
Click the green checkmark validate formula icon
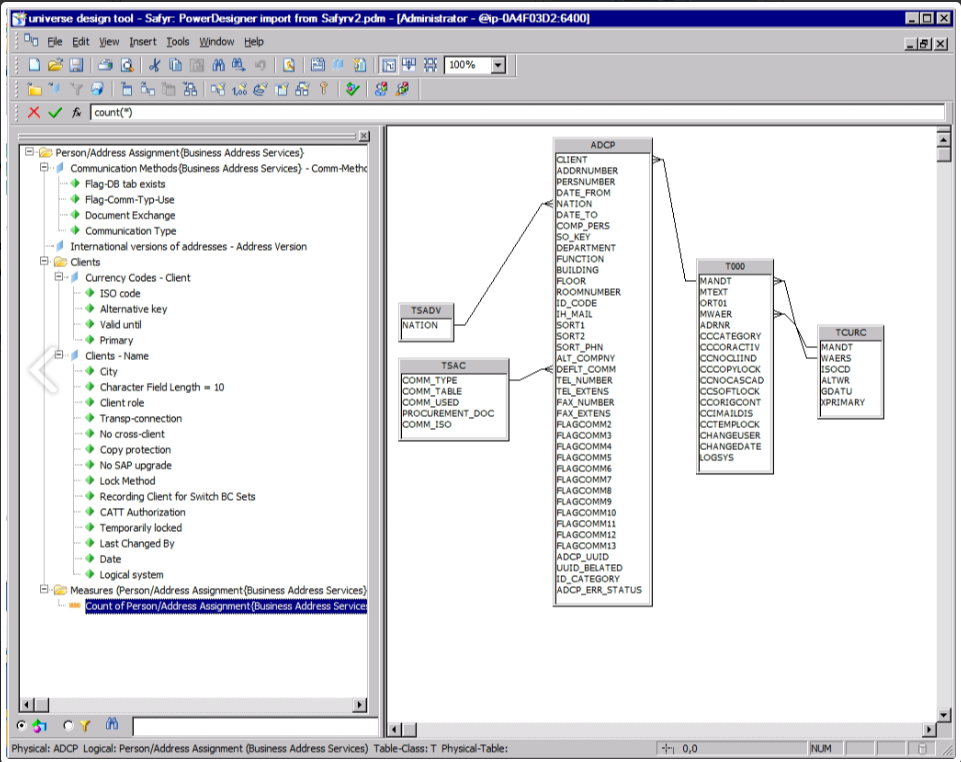pos(55,113)
